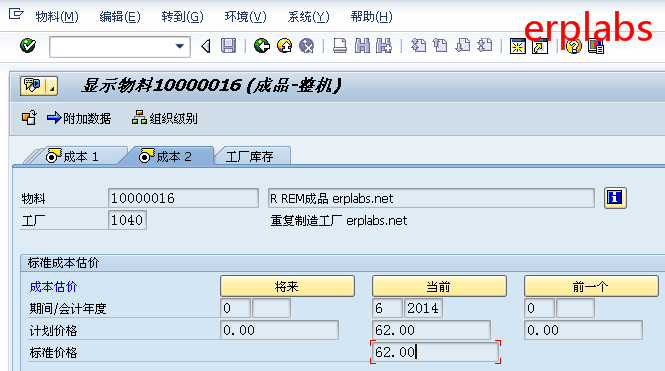Open the 编辑(E) menu

pyautogui.click(x=120, y=17)
